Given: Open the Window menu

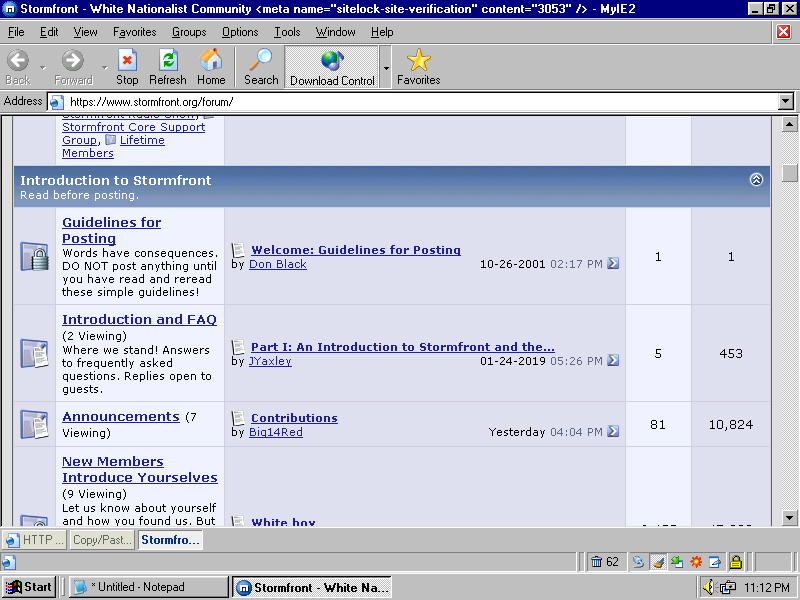Looking at the screenshot, I should (335, 32).
